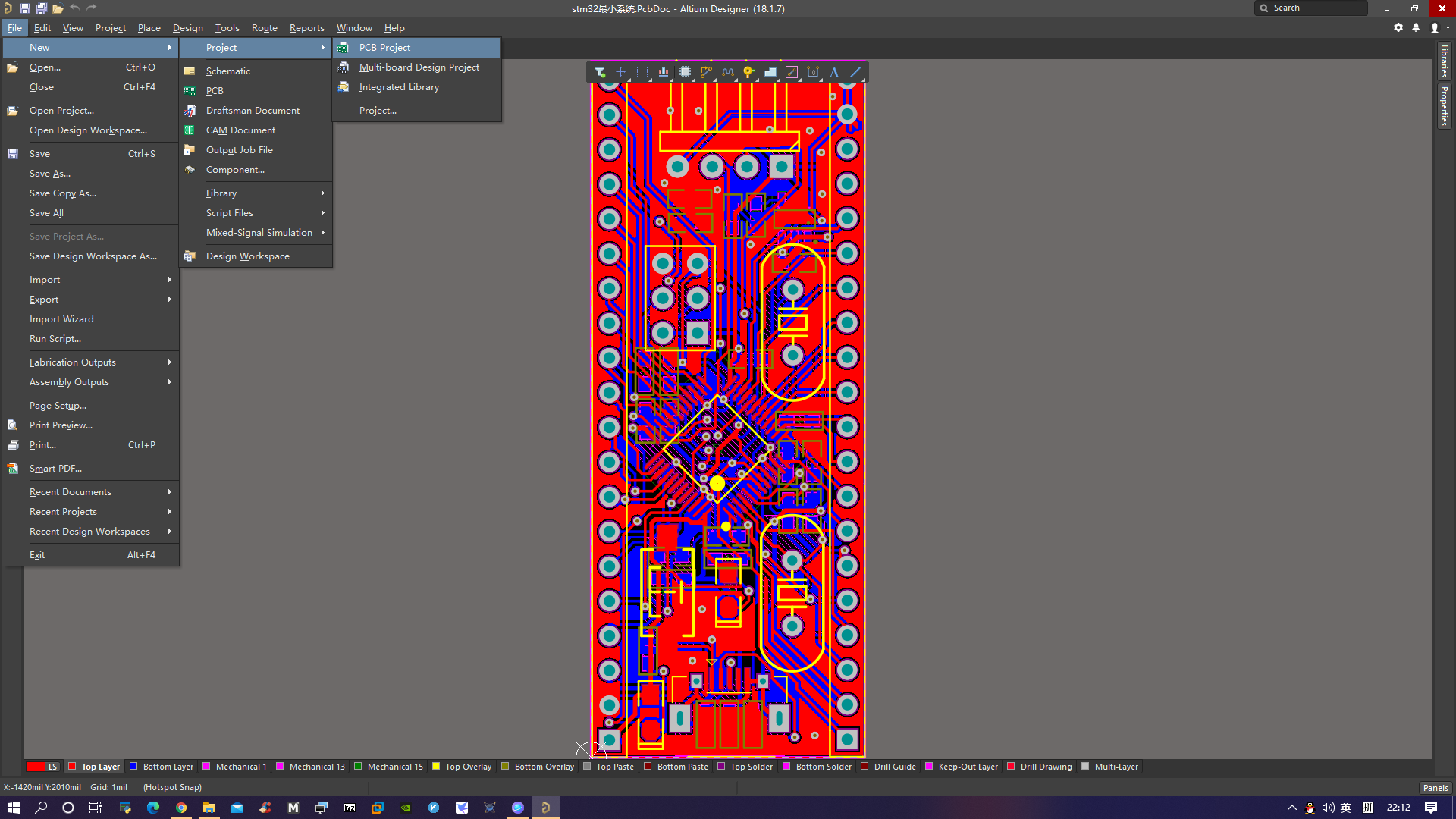Click Save All in File menu
This screenshot has width=1456, height=819.
(90, 212)
